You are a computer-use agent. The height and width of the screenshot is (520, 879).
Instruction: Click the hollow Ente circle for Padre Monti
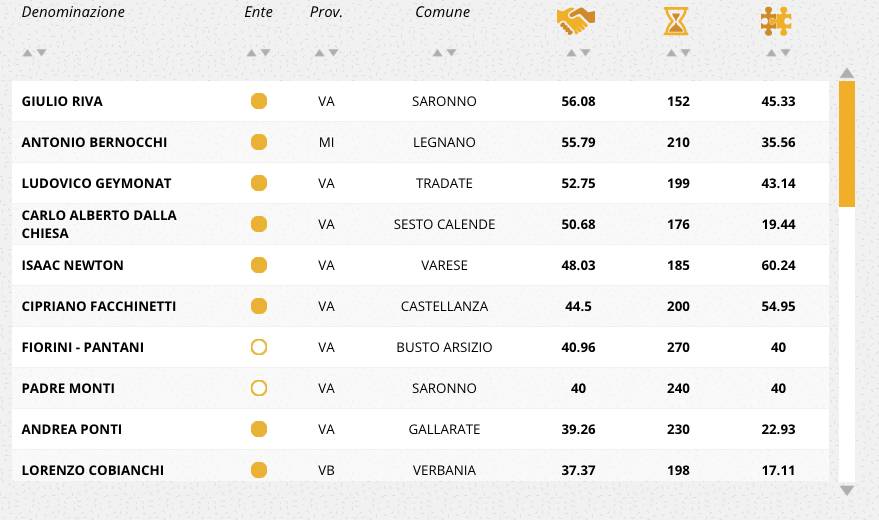click(x=259, y=388)
